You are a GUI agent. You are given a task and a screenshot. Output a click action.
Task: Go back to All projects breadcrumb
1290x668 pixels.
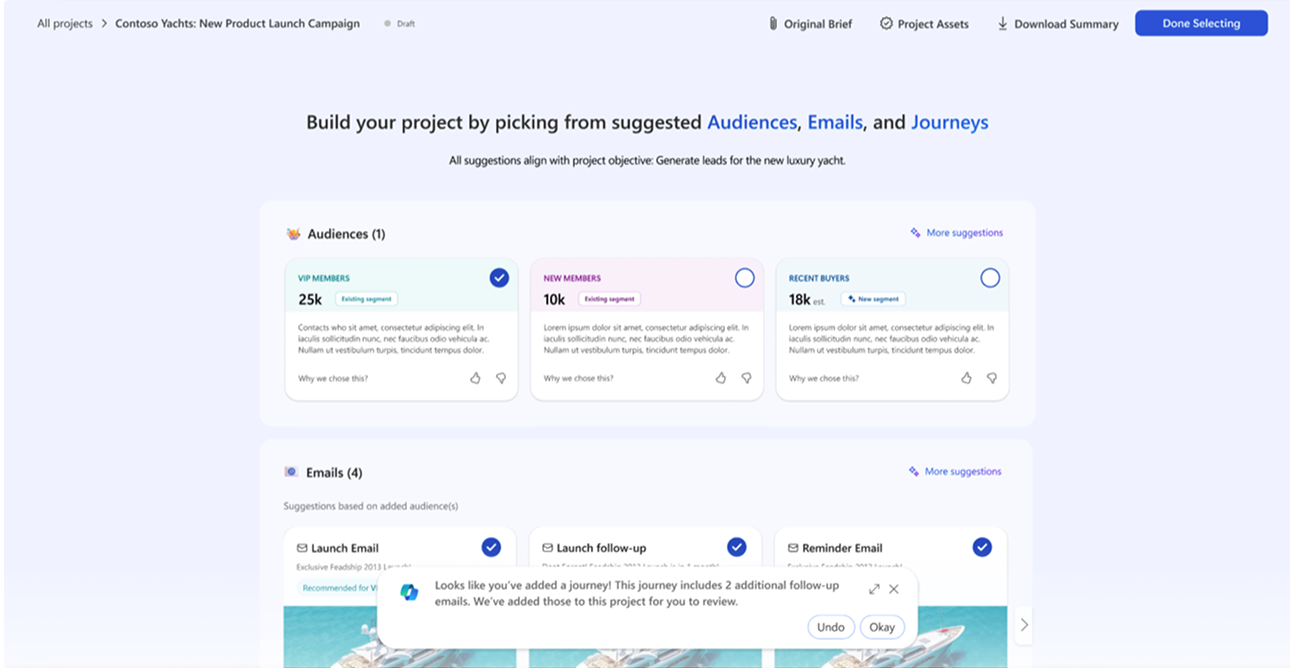pyautogui.click(x=65, y=24)
